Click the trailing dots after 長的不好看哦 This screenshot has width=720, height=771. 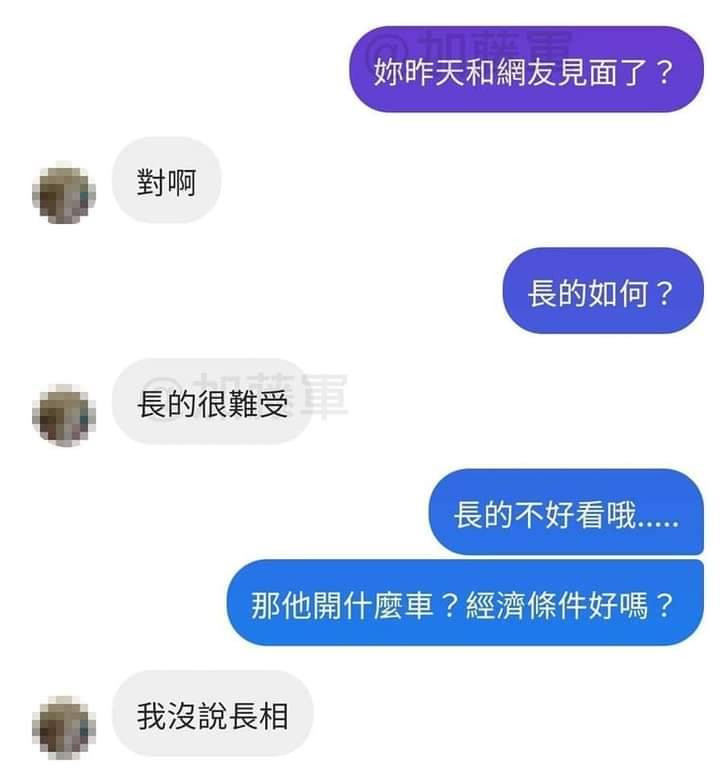click(658, 524)
